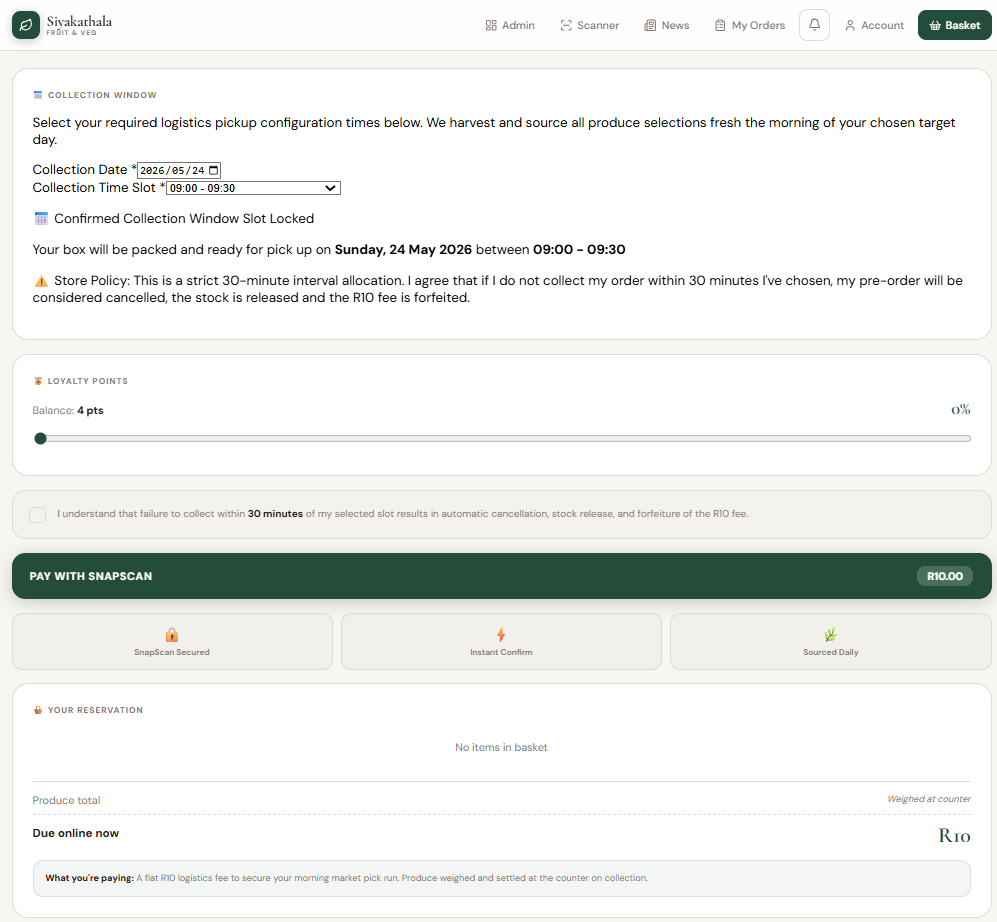Screen dimensions: 997x922
Task: View My Orders
Action: [750, 25]
